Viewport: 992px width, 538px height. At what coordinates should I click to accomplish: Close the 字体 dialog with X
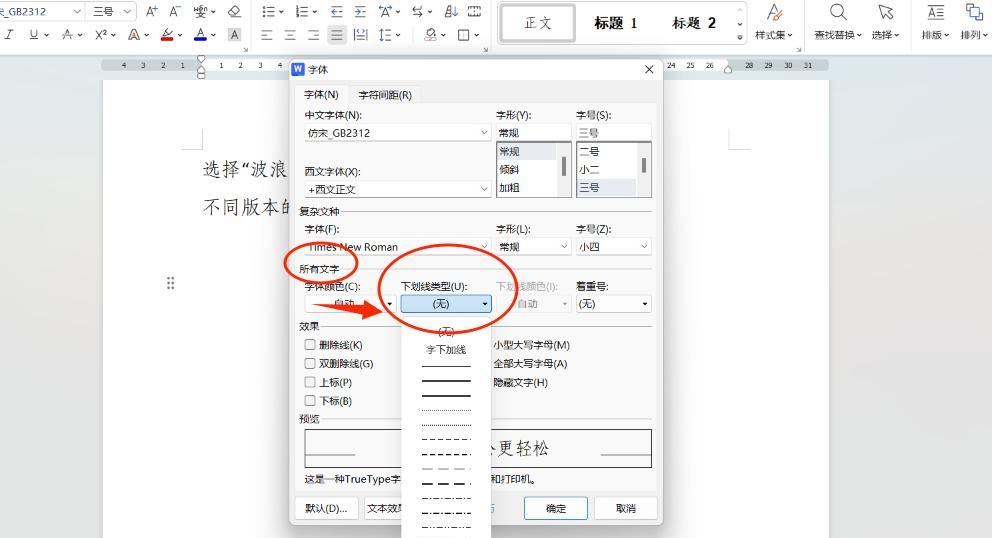[x=649, y=70]
